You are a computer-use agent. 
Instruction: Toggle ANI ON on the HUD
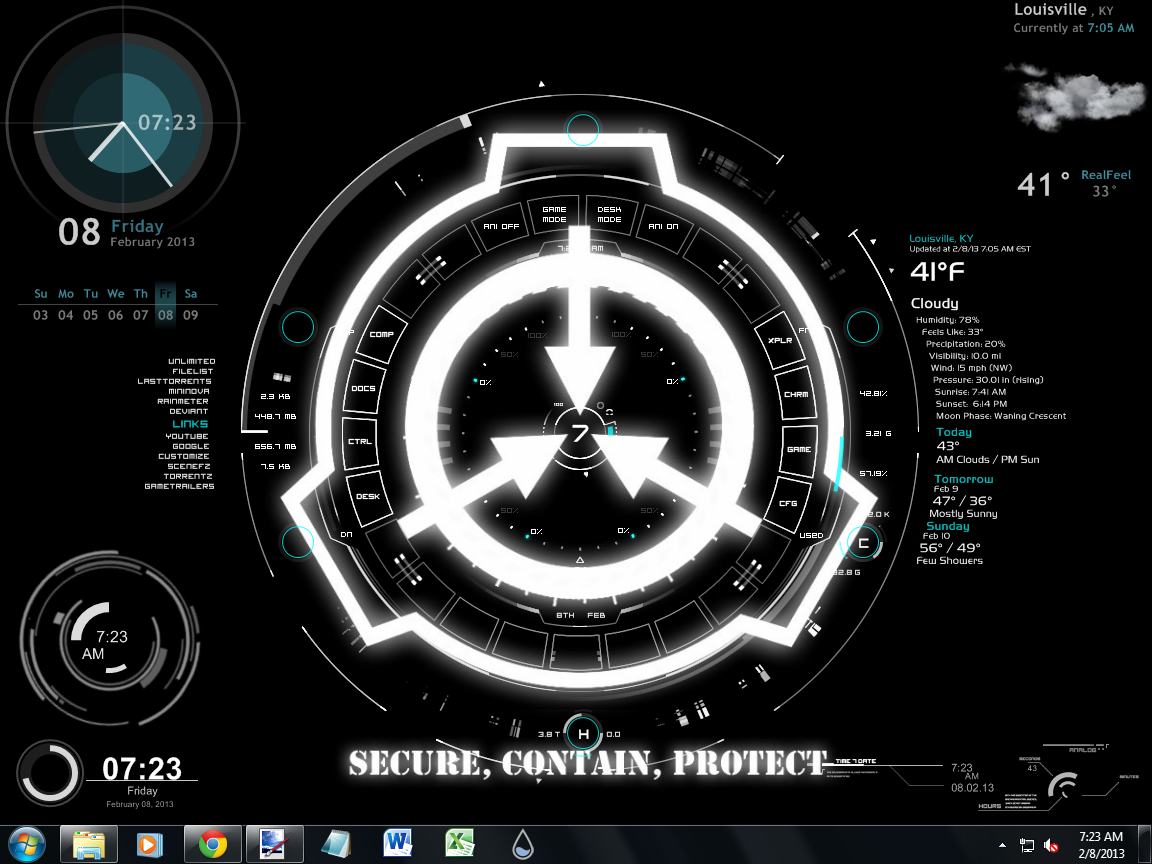663,226
